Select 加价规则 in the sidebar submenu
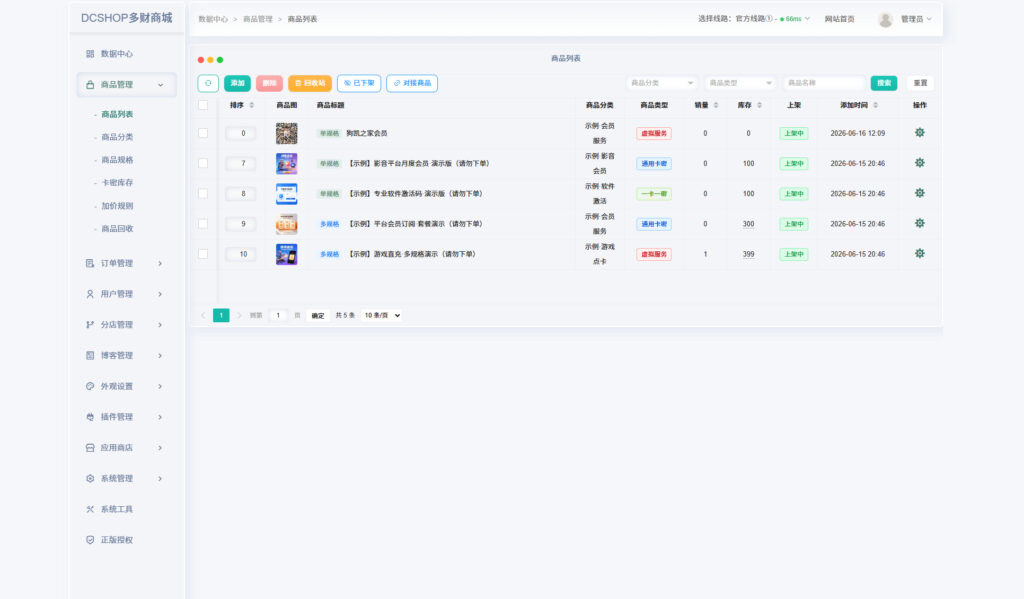Screen dimensions: 1024x599 [117, 206]
